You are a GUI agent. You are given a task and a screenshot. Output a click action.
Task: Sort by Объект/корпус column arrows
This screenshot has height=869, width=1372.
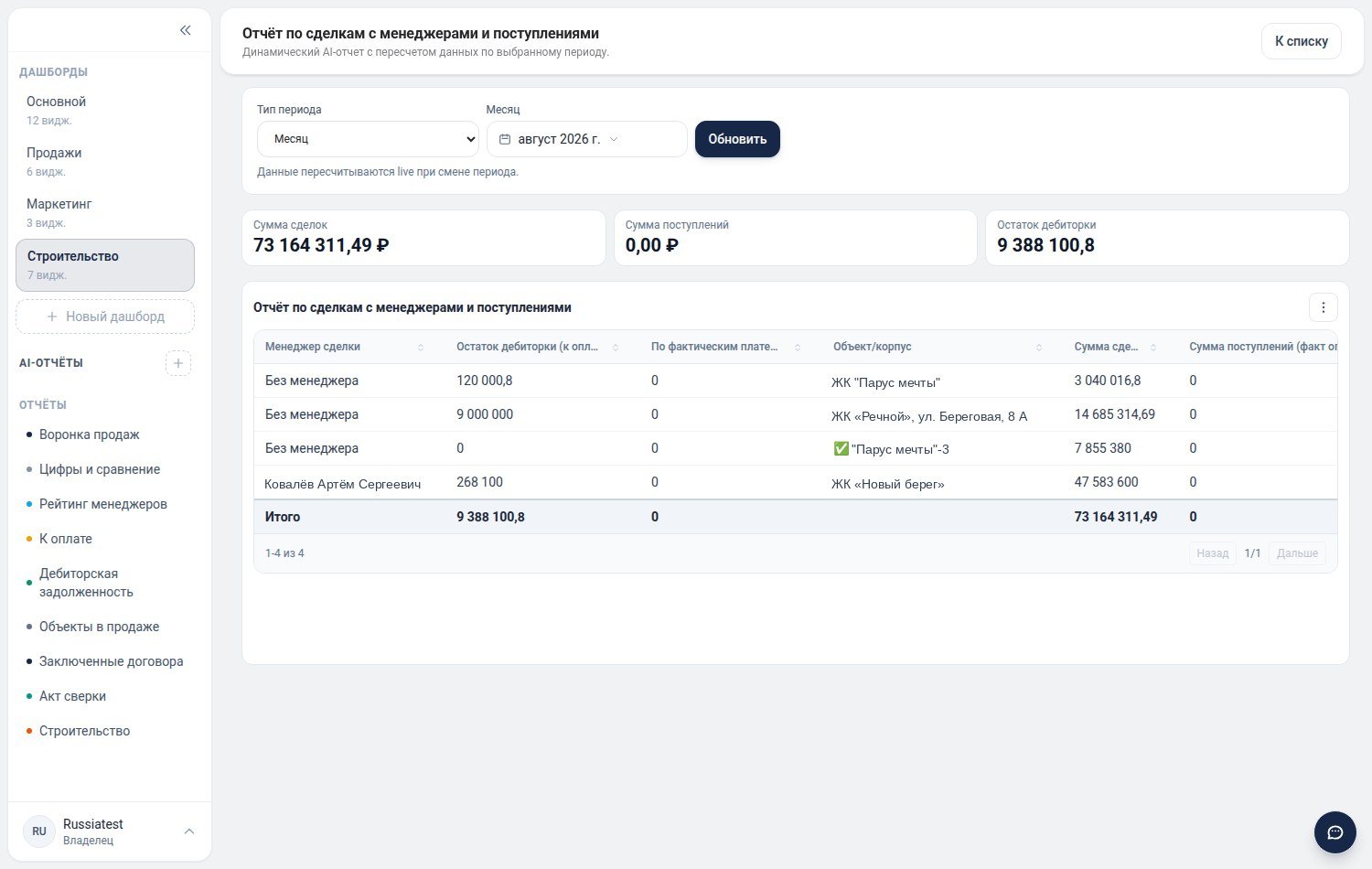tap(1039, 348)
